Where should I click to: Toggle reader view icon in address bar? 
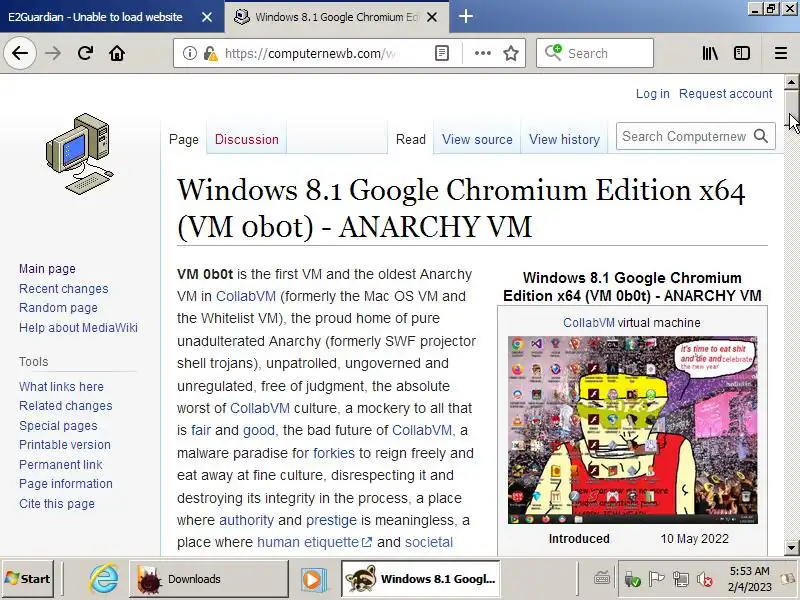442,53
